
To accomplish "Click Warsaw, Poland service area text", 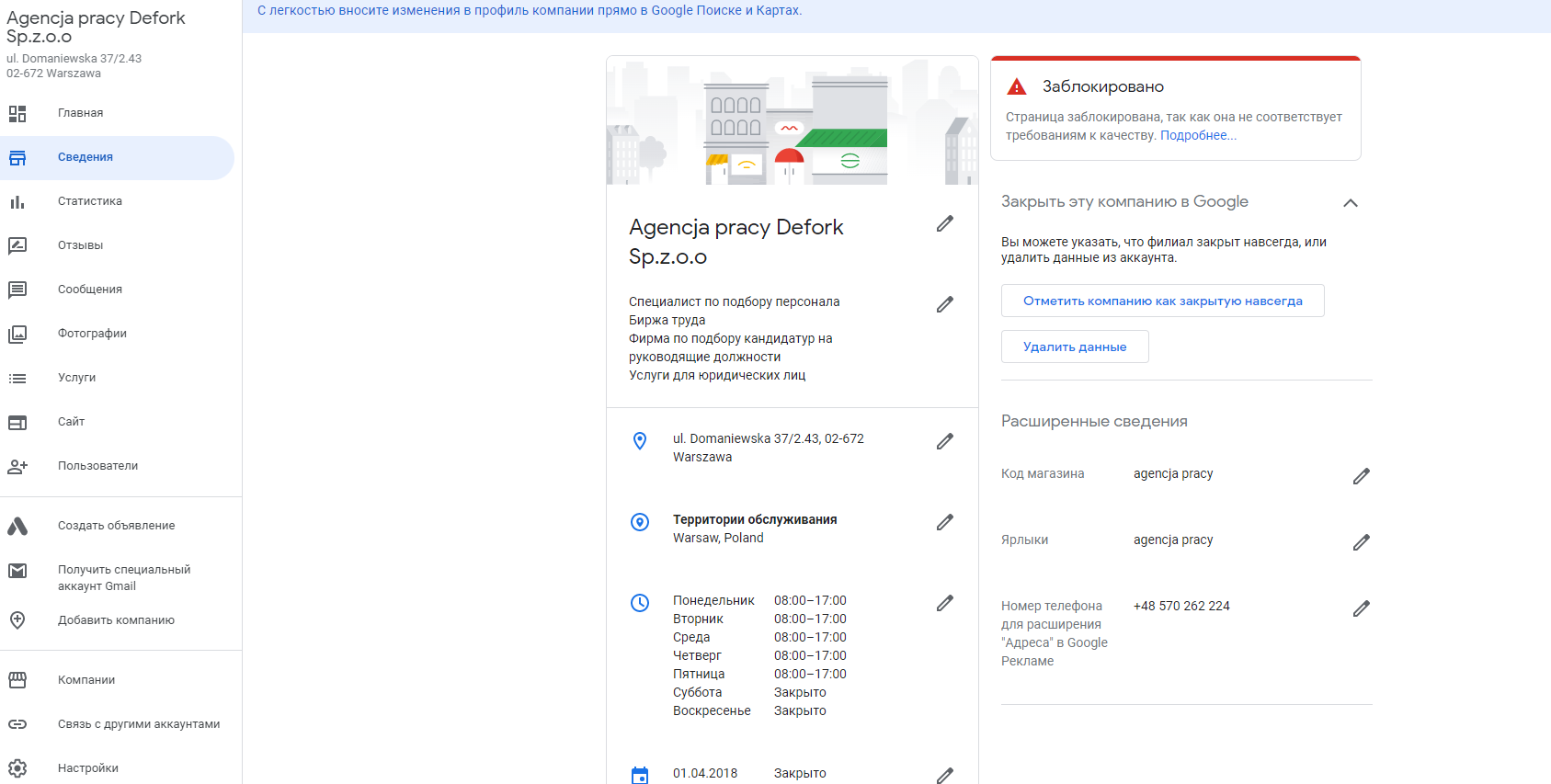I will [718, 538].
